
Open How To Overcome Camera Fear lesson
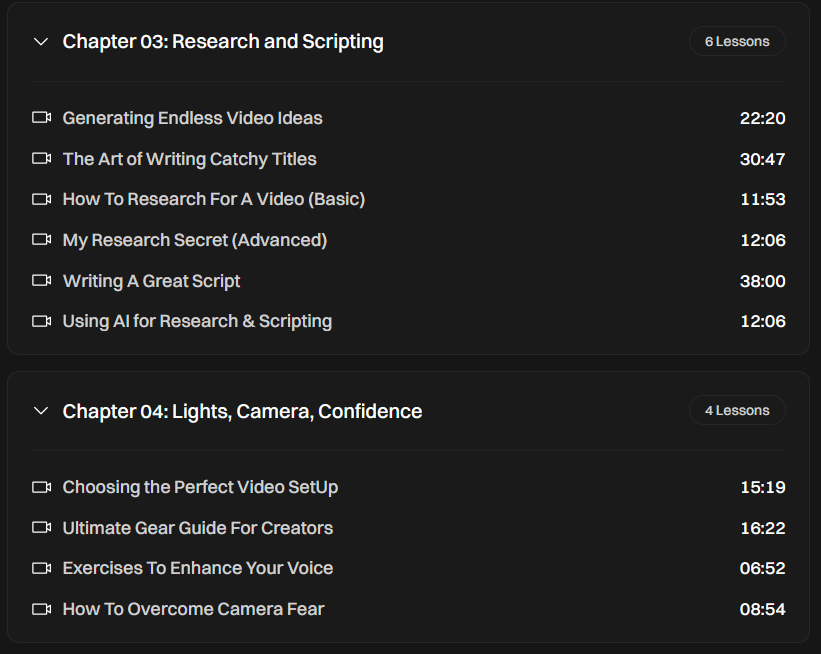tap(193, 609)
